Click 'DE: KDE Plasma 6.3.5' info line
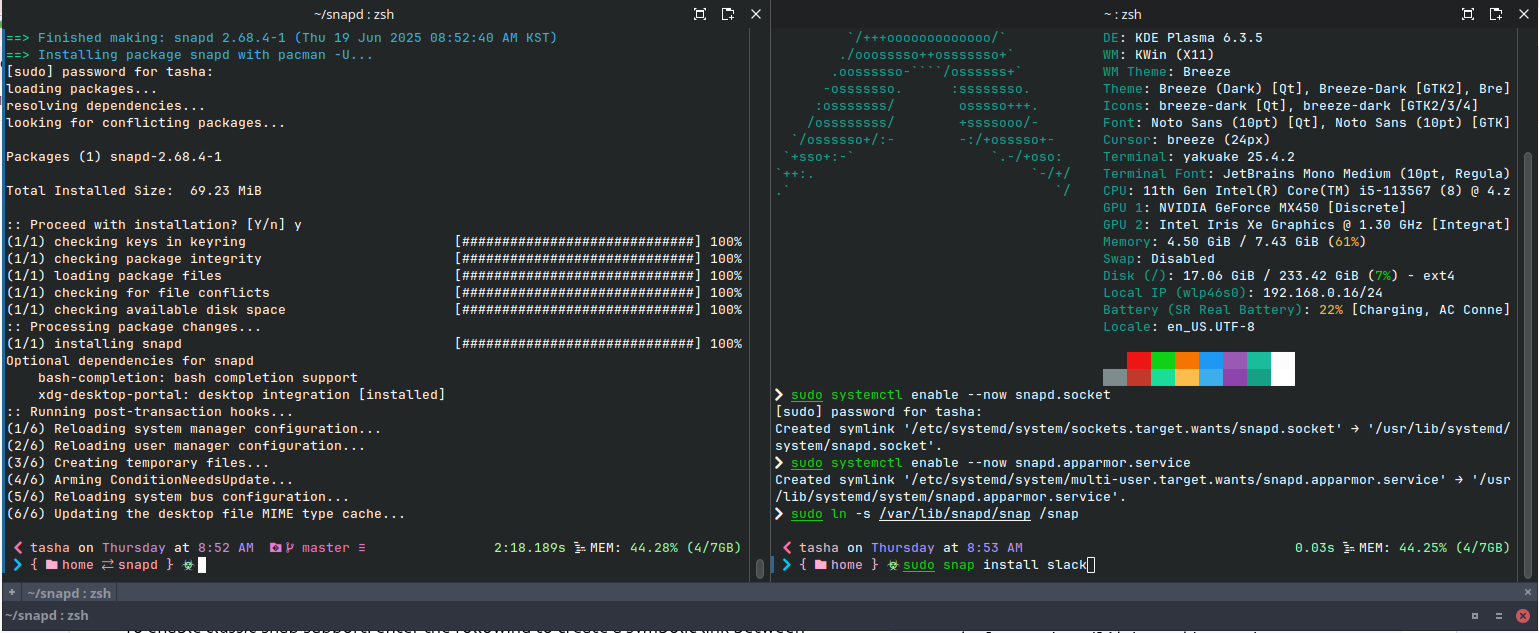Image resolution: width=1539 pixels, height=633 pixels. (1183, 38)
